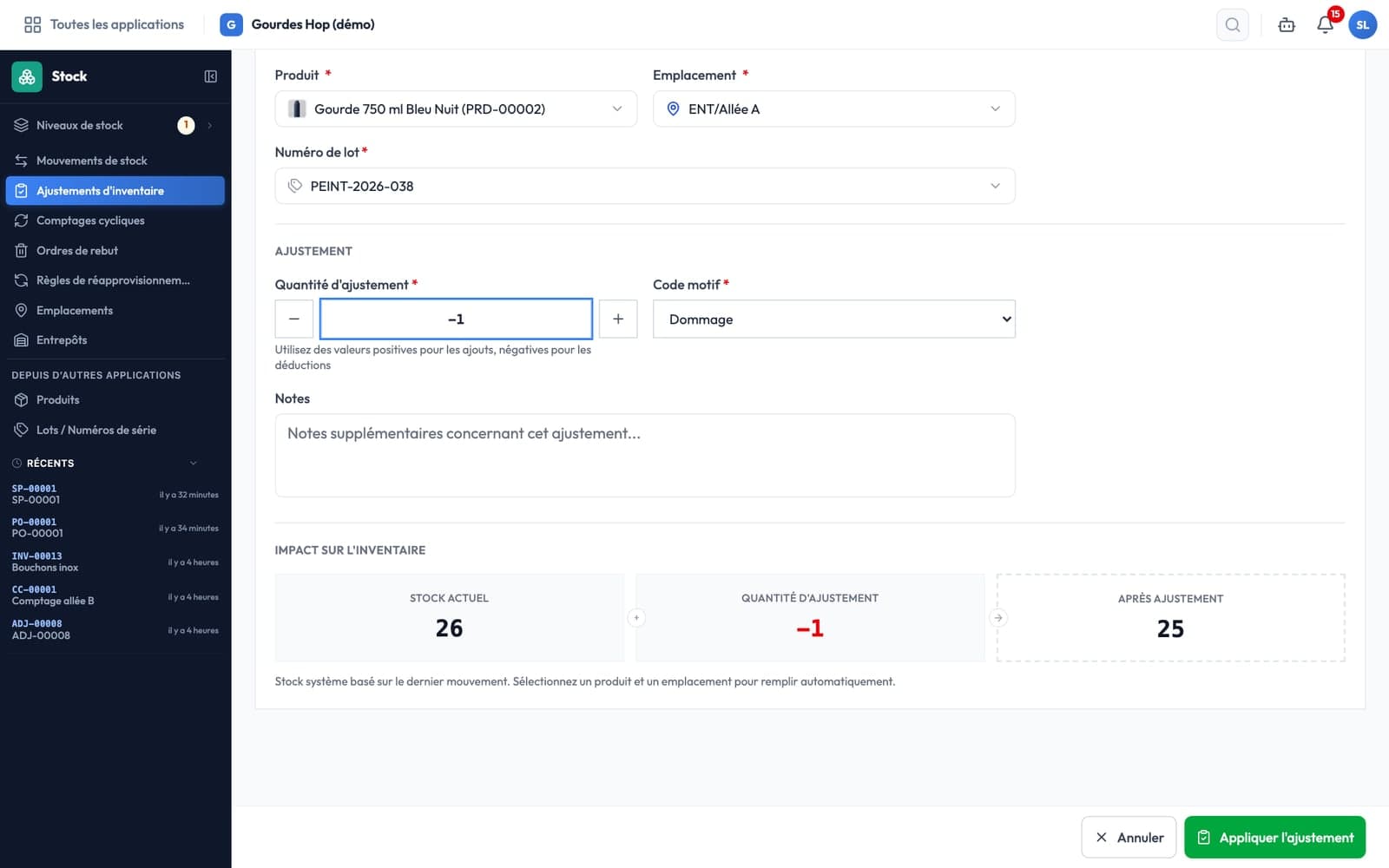Open the SL user avatar menu
Screen dimensions: 1389x868
click(x=1363, y=25)
